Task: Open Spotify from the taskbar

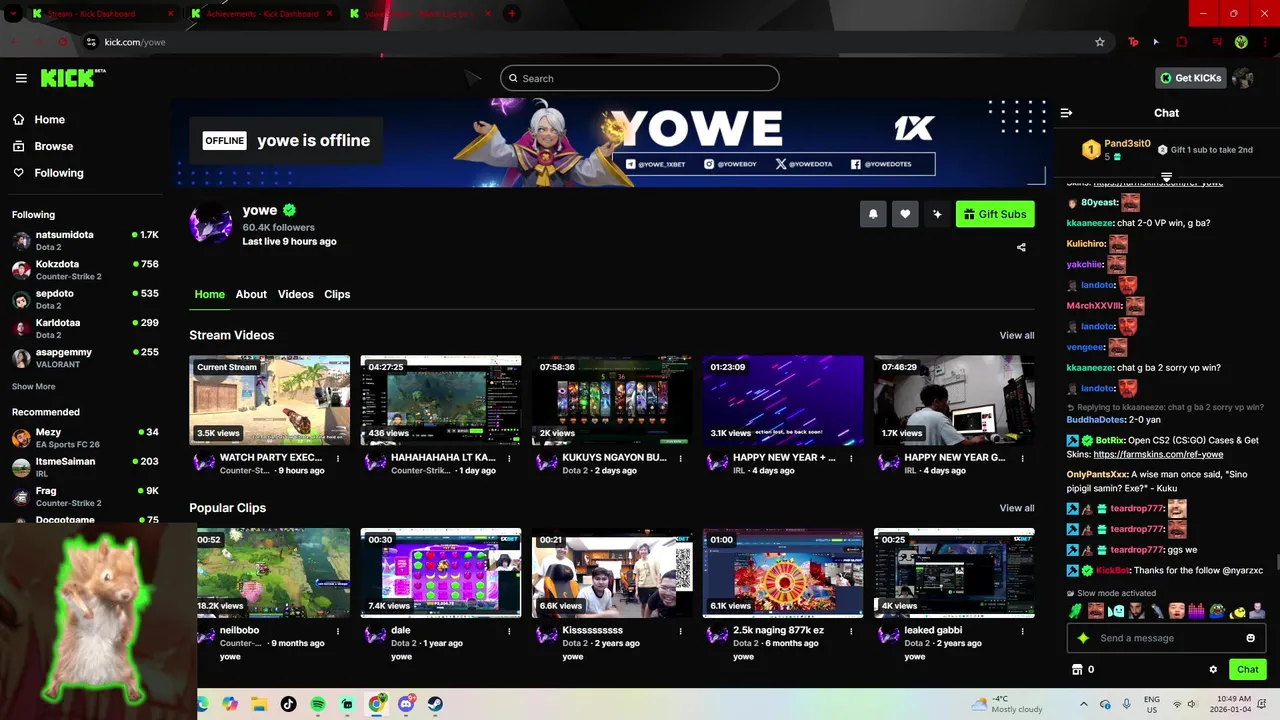Action: pyautogui.click(x=318, y=704)
